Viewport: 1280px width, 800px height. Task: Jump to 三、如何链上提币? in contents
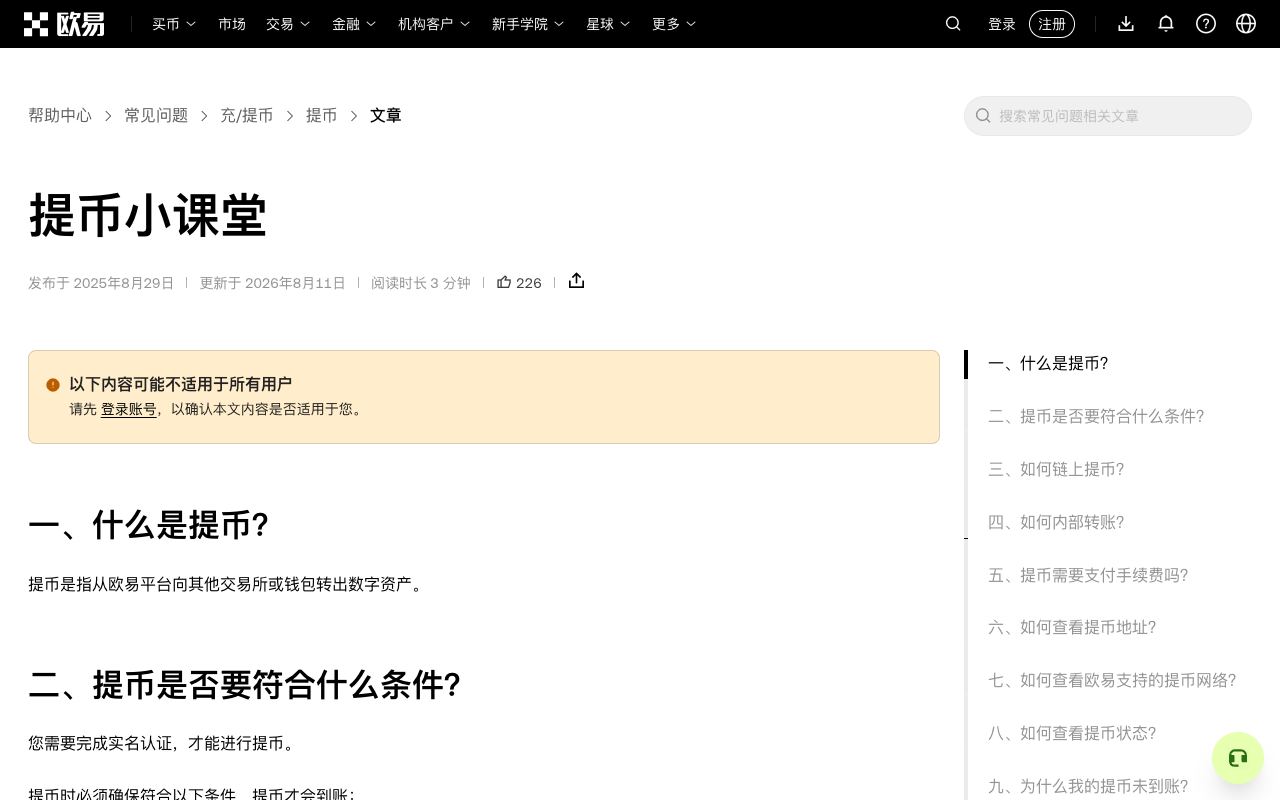tap(1056, 470)
